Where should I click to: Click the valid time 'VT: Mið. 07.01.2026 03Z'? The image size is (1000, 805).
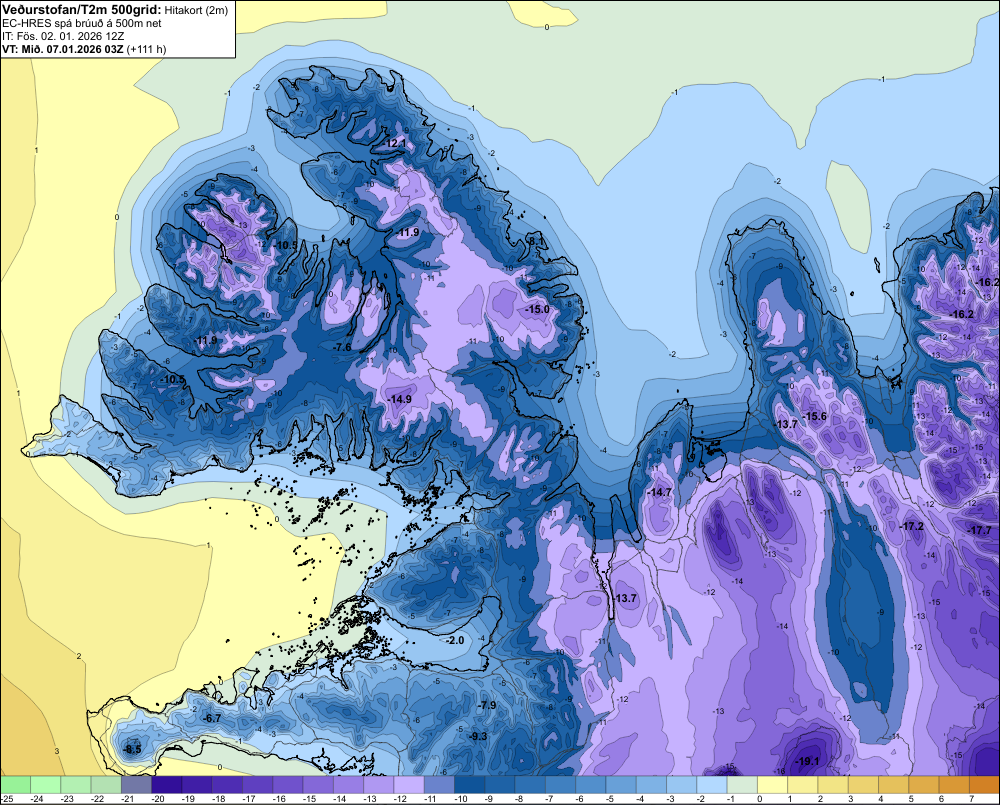click(63, 49)
